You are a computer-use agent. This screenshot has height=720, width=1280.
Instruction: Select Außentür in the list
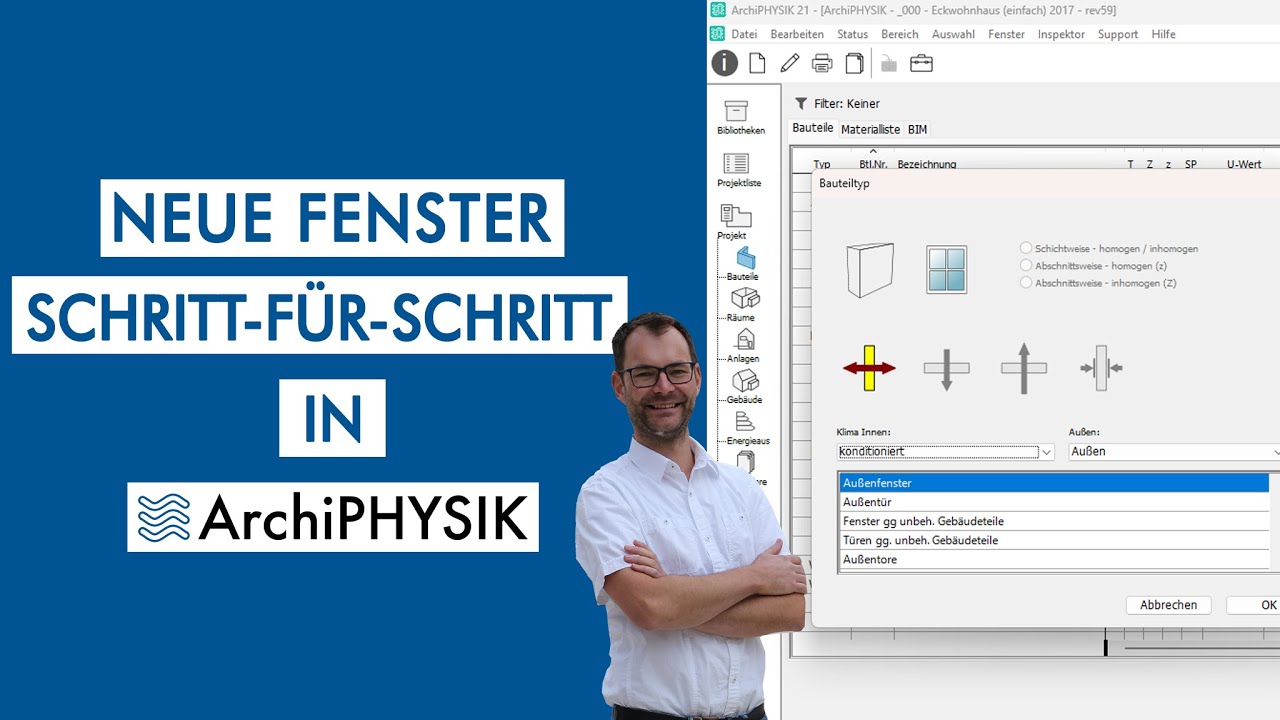(x=1054, y=502)
